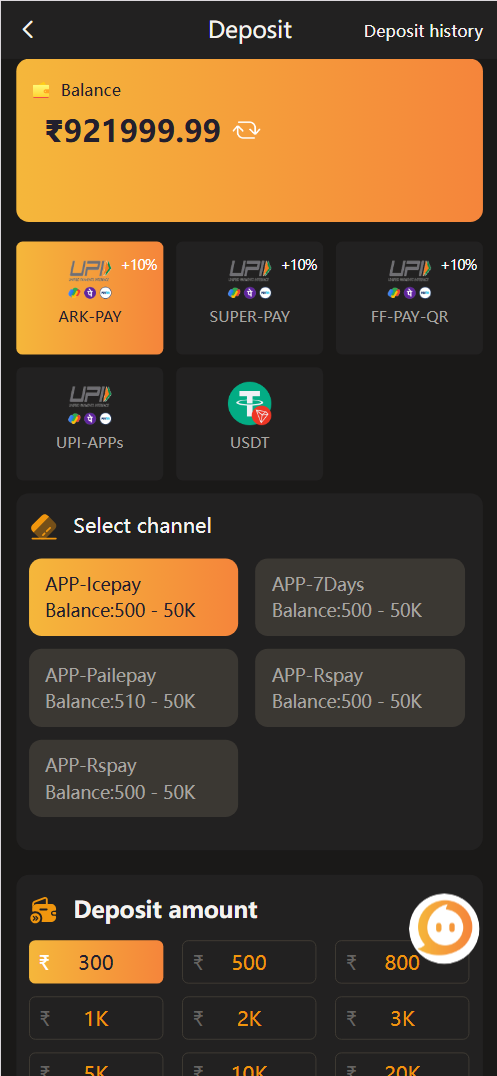Choose the UPI-APPs payment method
497x1076 pixels.
(x=90, y=423)
